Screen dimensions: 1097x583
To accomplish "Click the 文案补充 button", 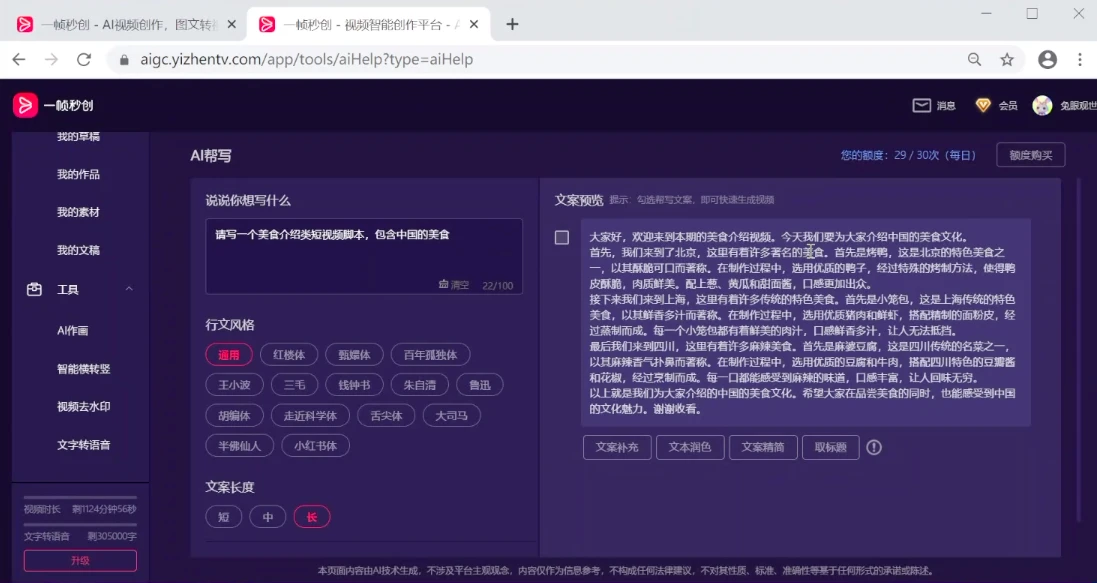I will [x=617, y=447].
